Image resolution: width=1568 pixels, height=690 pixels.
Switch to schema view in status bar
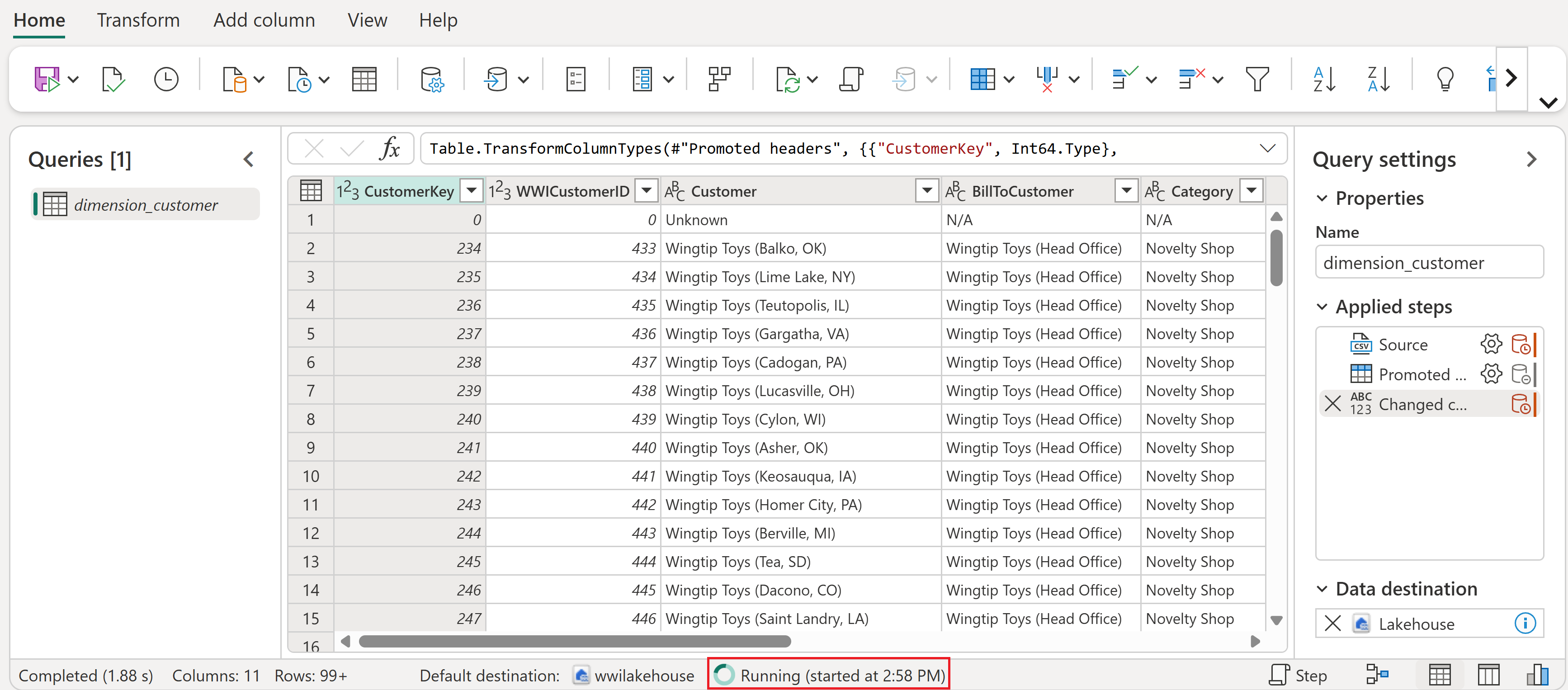[x=1488, y=675]
